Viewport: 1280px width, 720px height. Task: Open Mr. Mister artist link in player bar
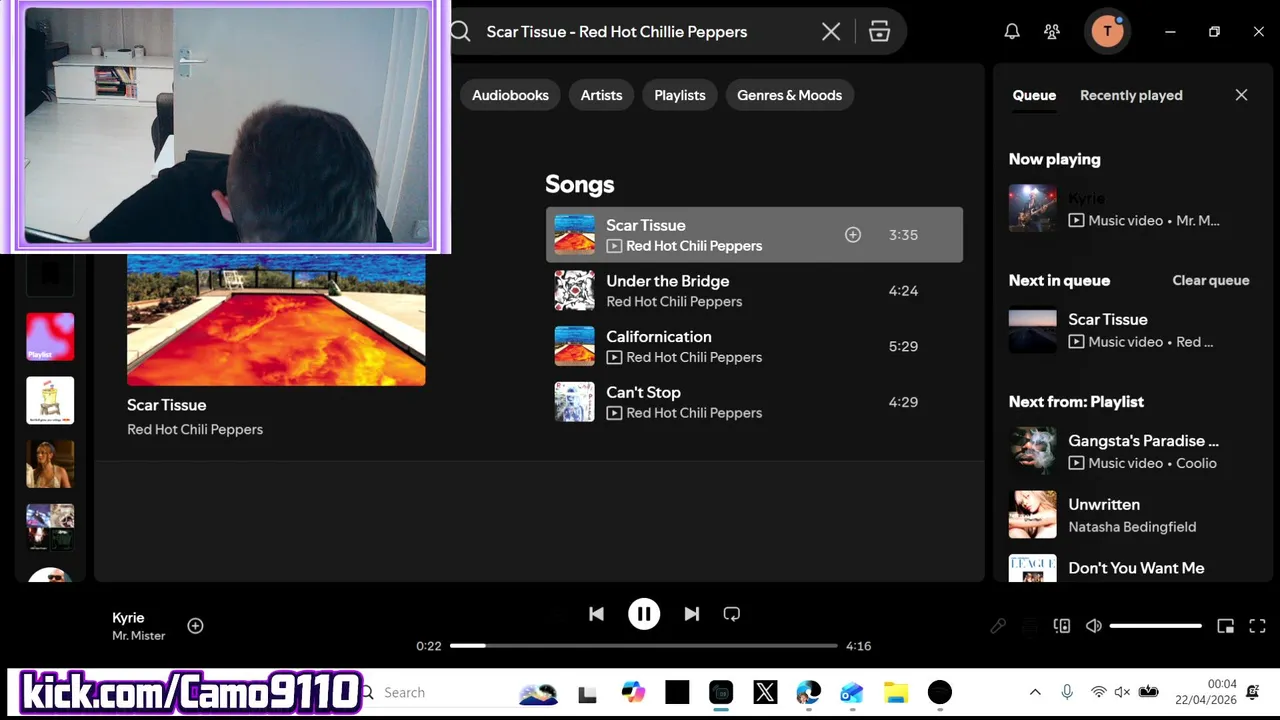coord(139,636)
